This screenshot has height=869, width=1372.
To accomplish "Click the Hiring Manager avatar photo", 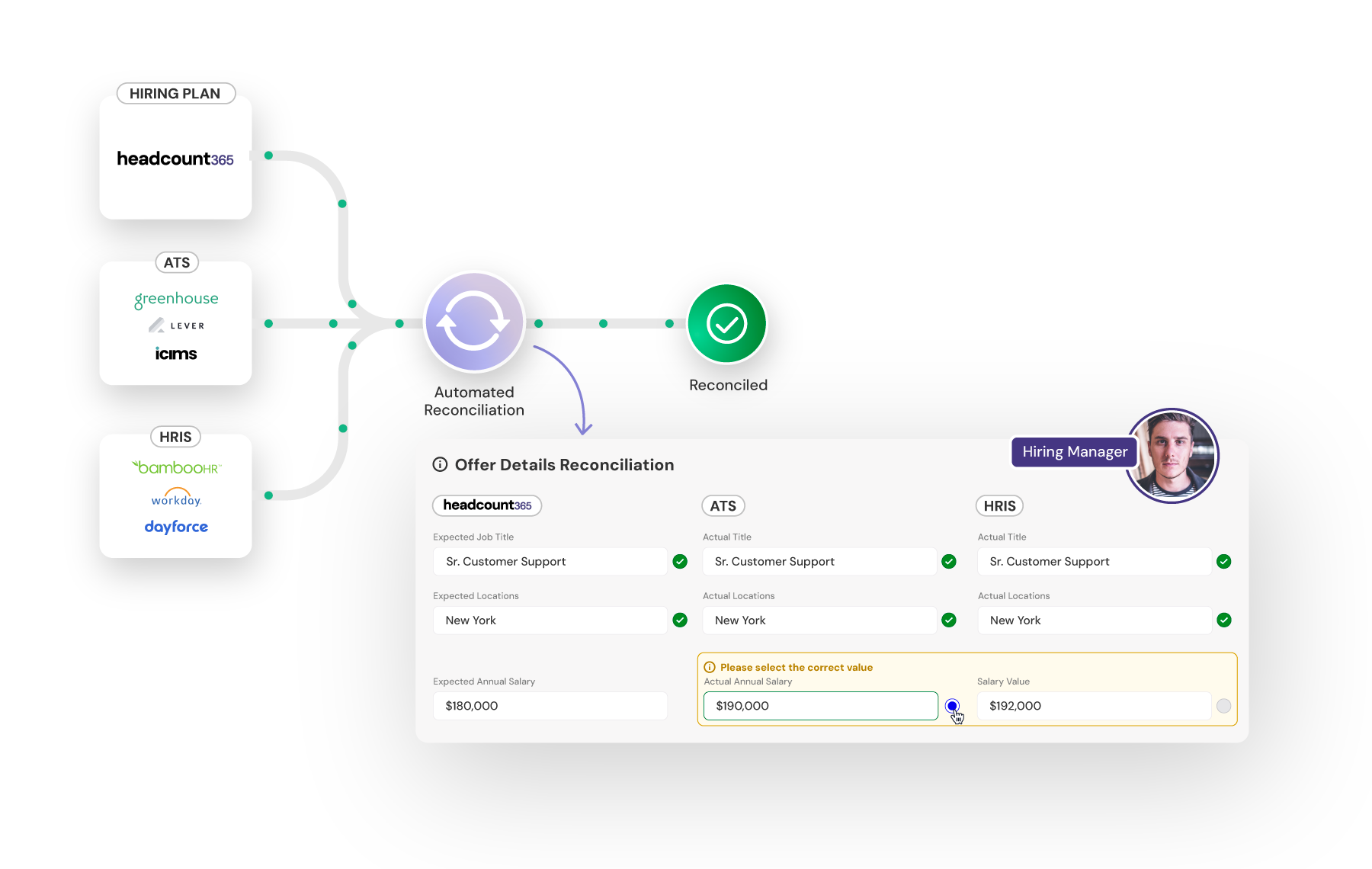I will tap(1172, 455).
